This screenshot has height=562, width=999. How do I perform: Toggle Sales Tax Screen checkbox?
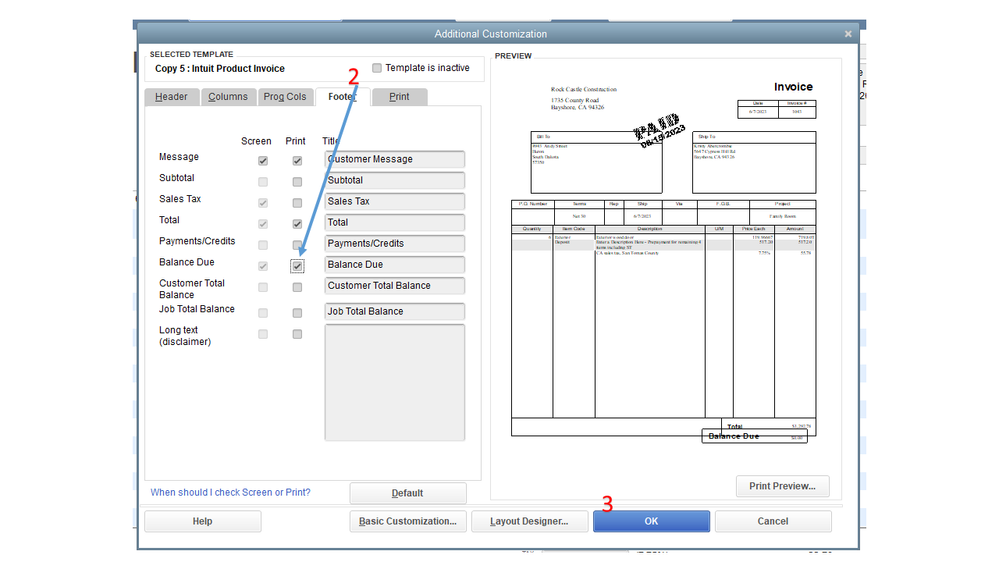[x=262, y=203]
